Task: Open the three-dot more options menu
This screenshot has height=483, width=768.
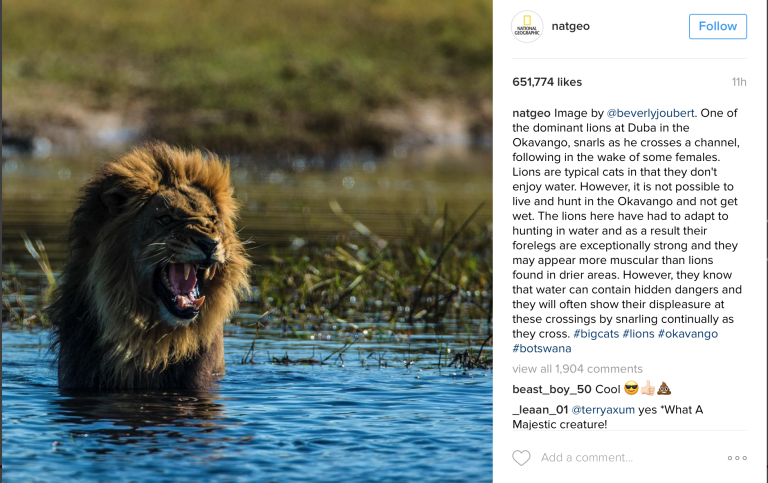Action: pos(737,457)
